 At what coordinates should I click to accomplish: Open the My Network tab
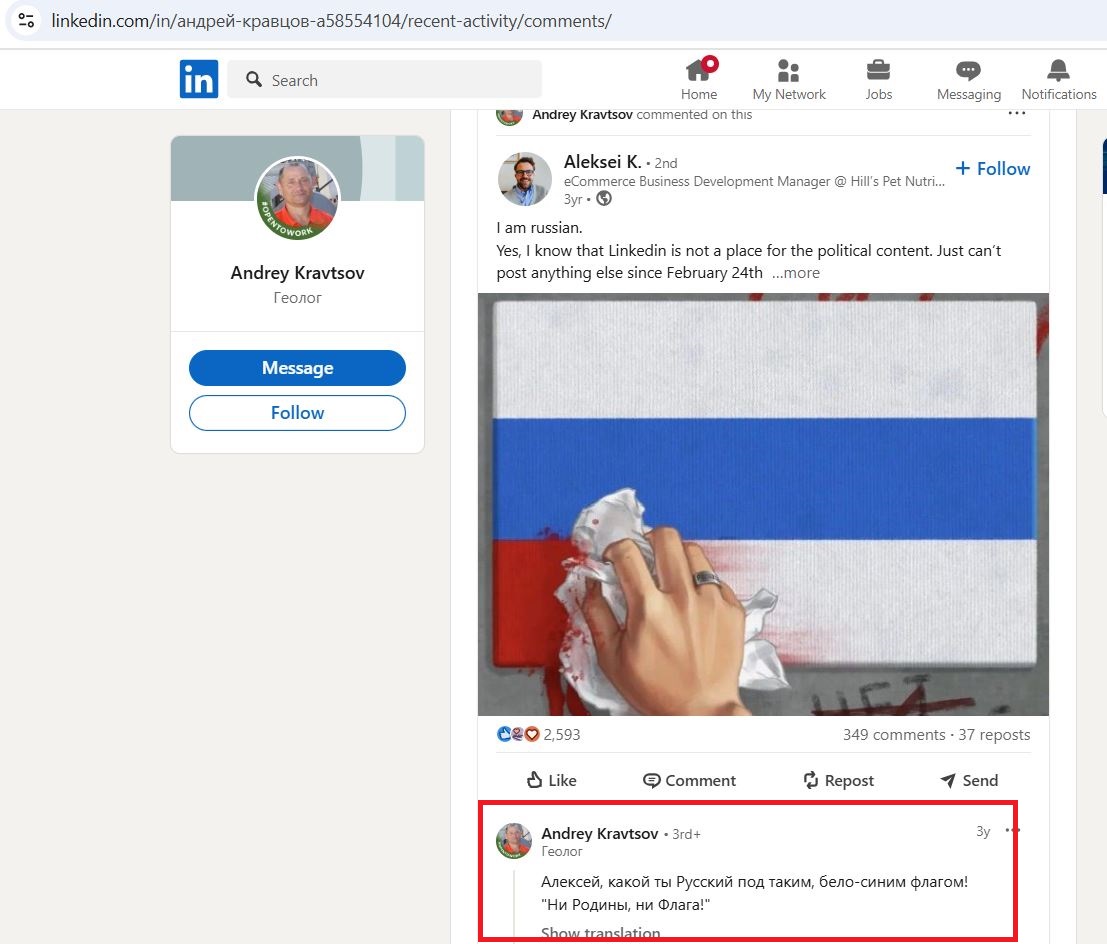coord(789,79)
